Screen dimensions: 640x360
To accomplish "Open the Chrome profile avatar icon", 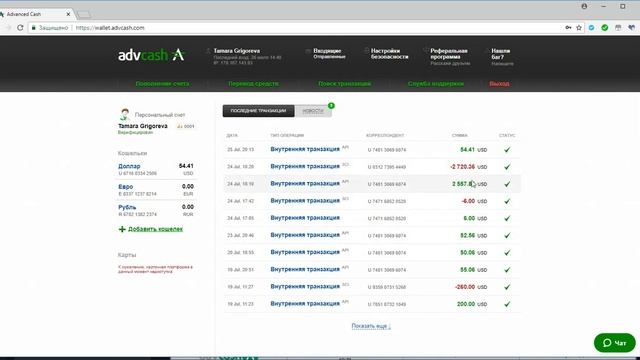I will pyautogui.click(x=584, y=6).
